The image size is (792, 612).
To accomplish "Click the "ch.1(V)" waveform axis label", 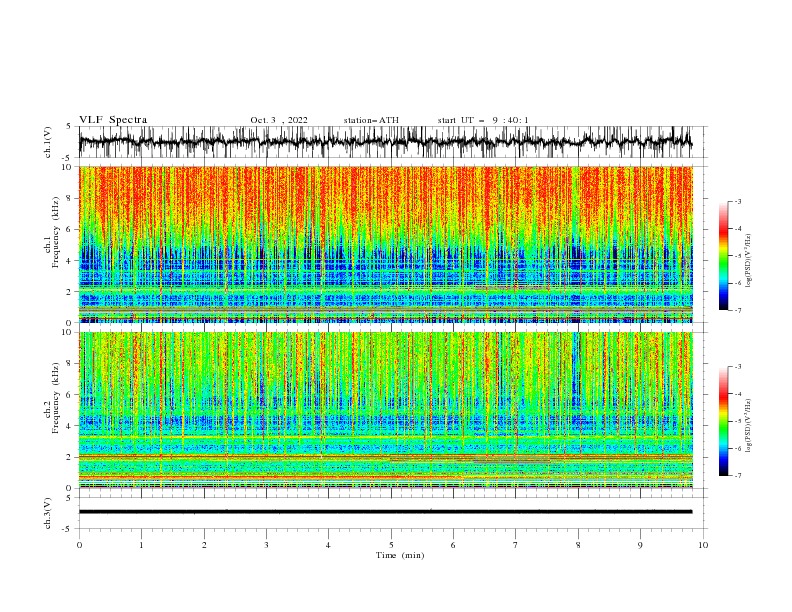I will coord(48,142).
